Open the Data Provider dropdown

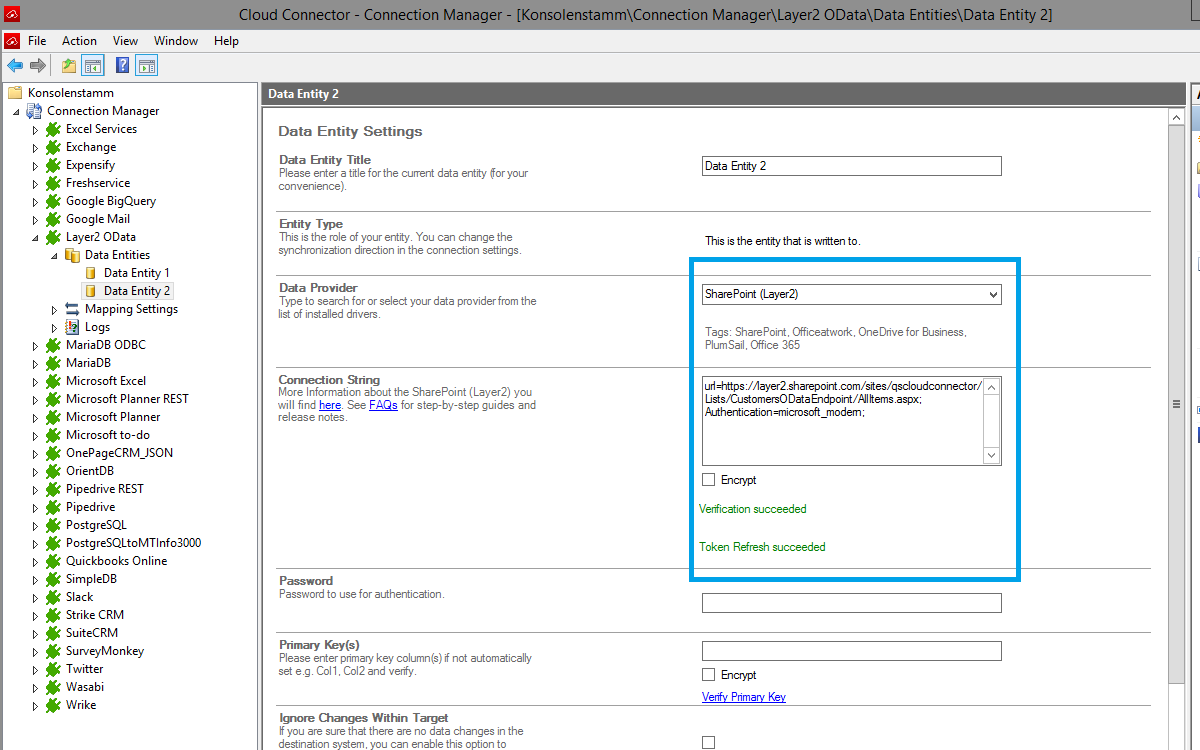point(851,294)
